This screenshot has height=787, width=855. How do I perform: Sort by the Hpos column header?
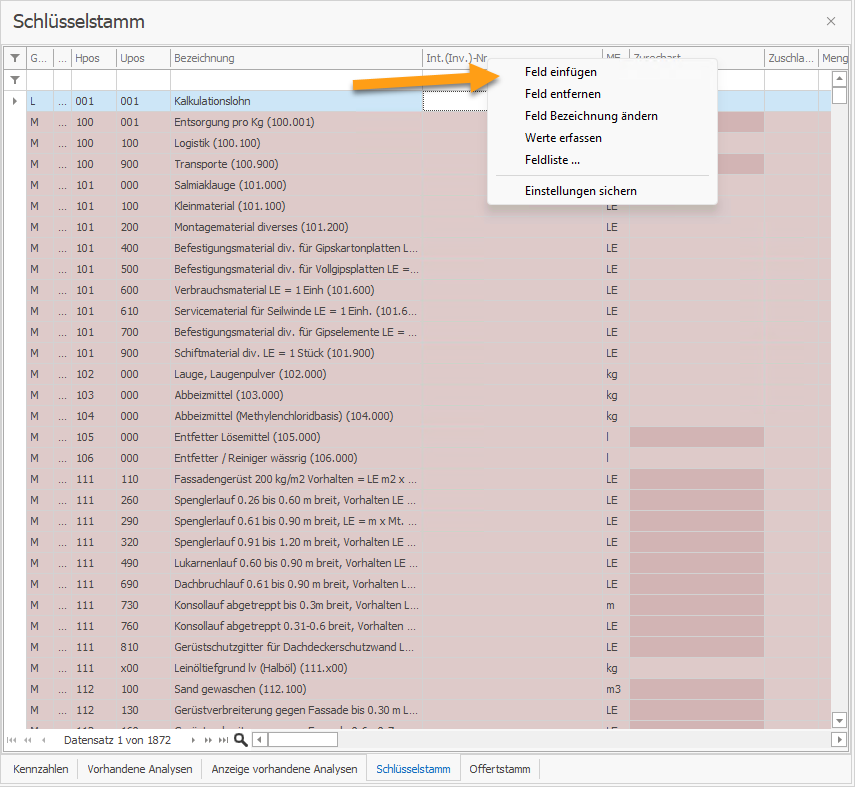[x=94, y=58]
